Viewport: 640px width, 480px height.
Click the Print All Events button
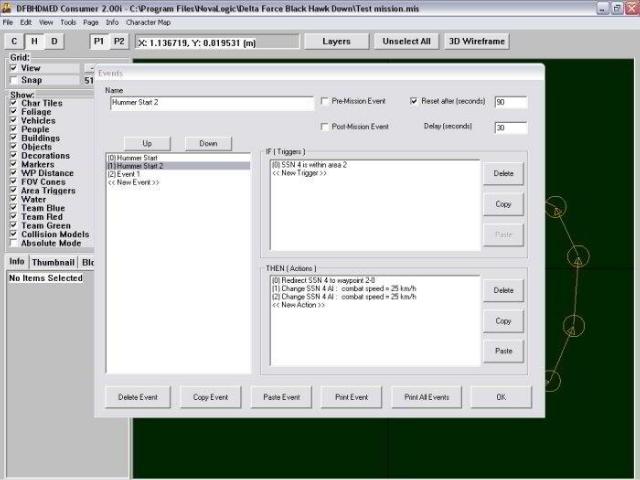pos(426,397)
